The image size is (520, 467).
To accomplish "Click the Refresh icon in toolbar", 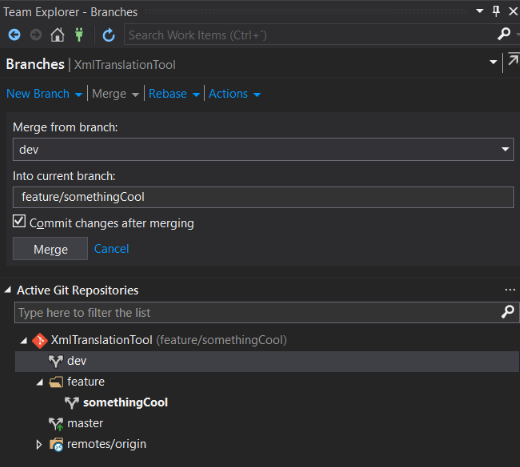I will point(109,35).
